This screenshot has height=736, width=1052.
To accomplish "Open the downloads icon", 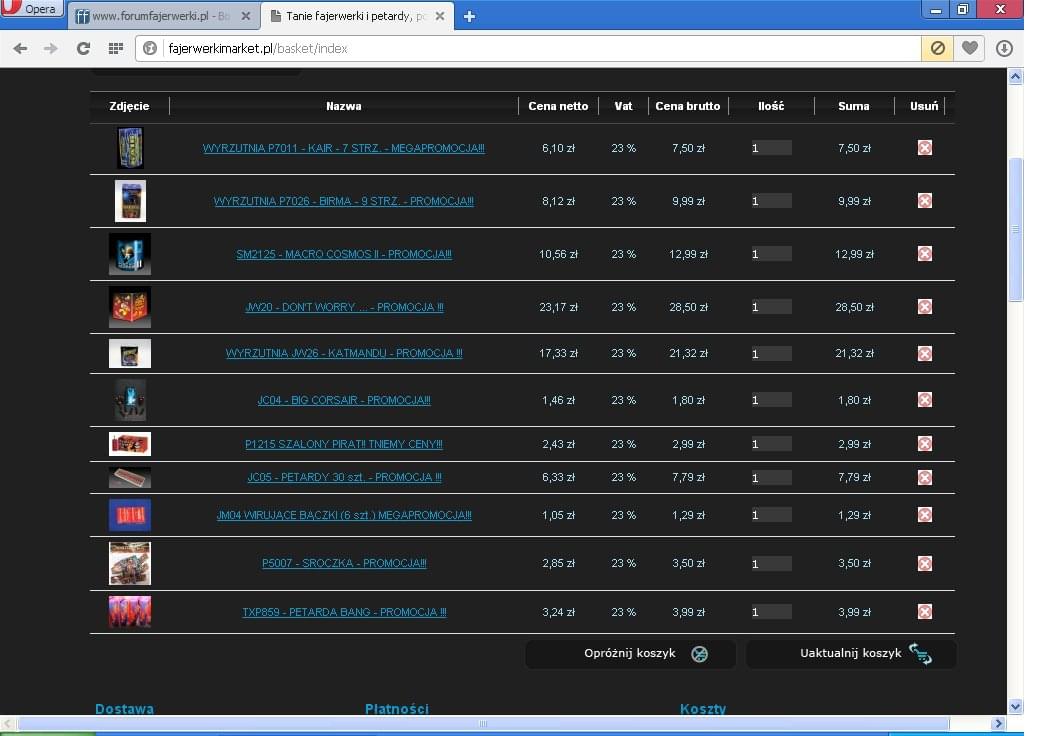I will pyautogui.click(x=1004, y=48).
